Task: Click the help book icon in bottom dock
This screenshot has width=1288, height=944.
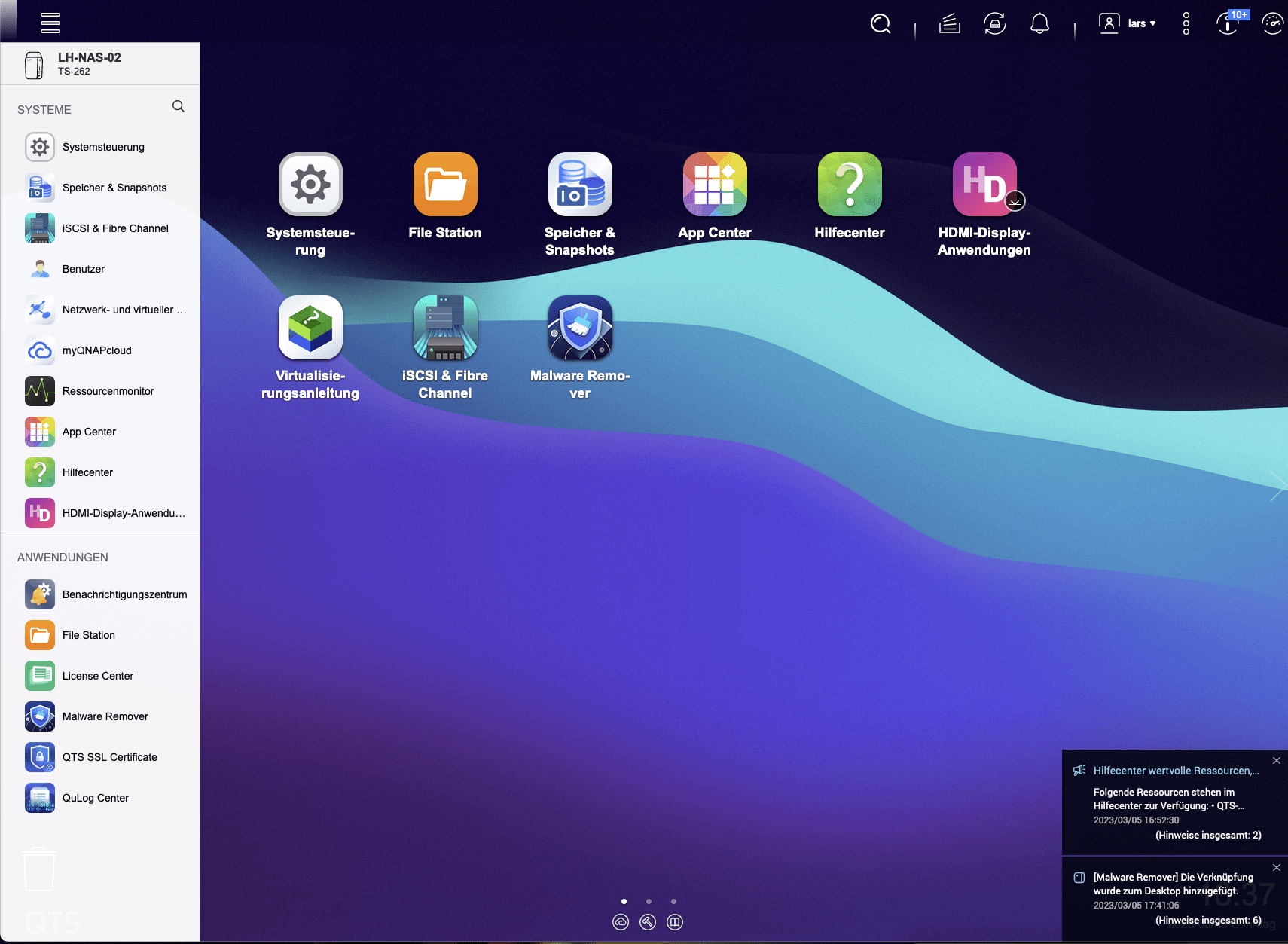Action: click(x=675, y=922)
